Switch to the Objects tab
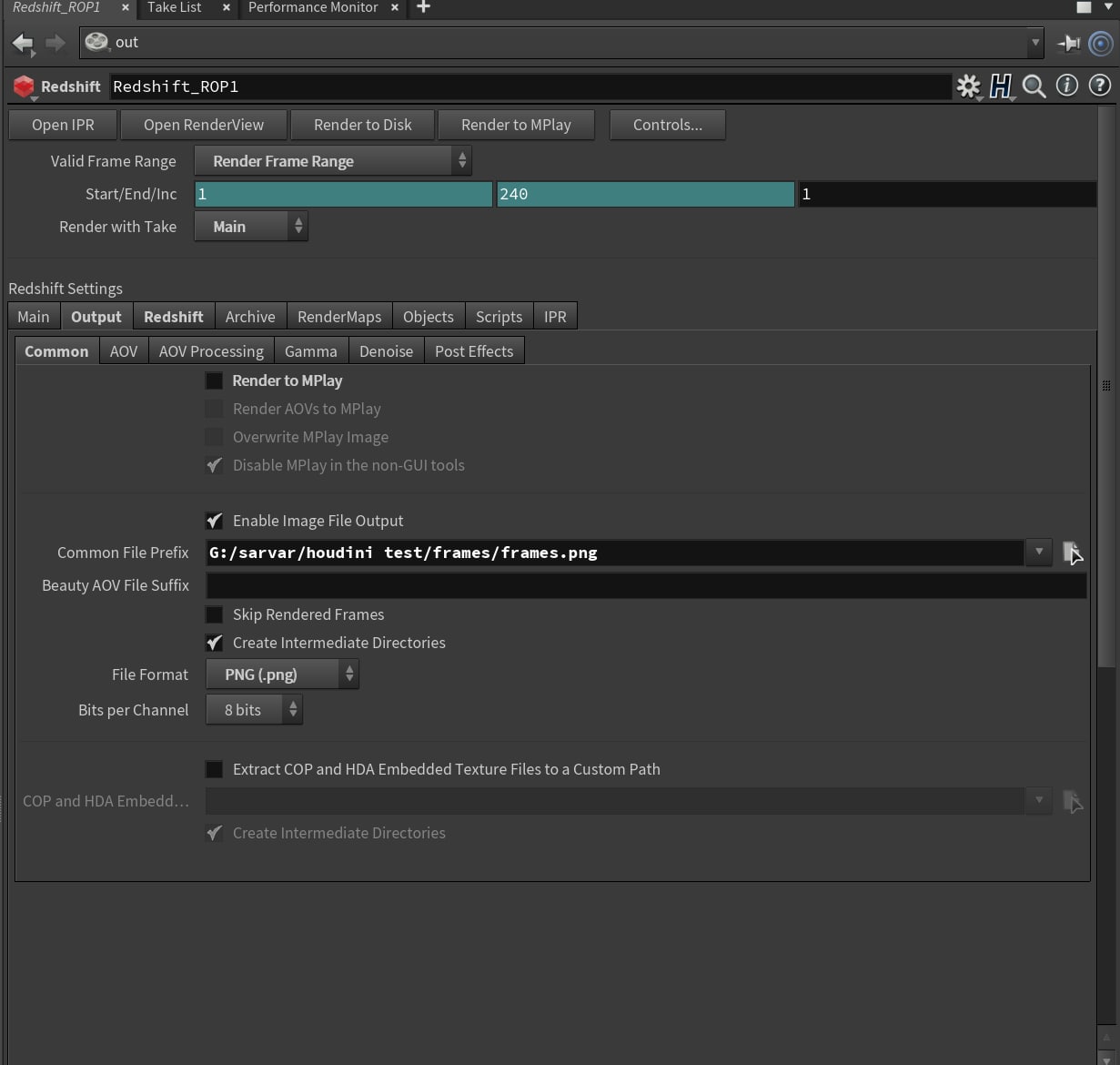 click(429, 317)
